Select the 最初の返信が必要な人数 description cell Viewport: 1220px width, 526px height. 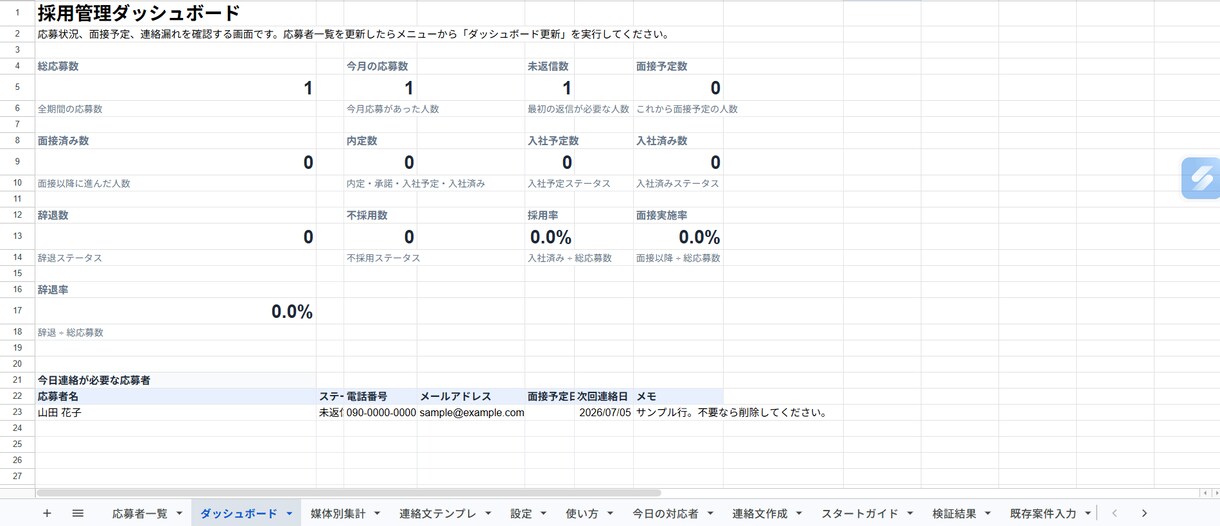pyautogui.click(x=549, y=108)
